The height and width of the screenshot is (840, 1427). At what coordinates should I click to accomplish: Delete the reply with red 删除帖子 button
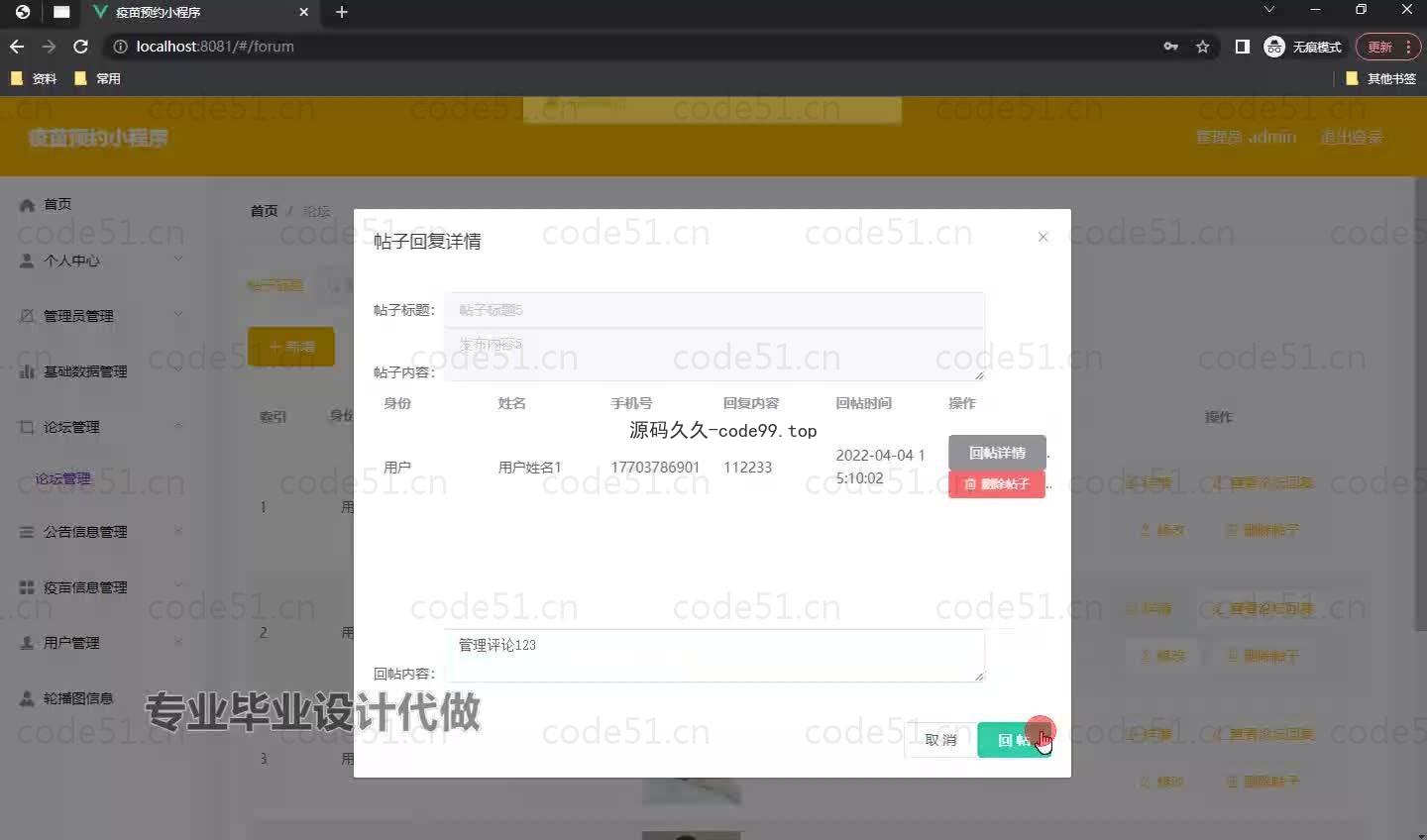(x=997, y=483)
